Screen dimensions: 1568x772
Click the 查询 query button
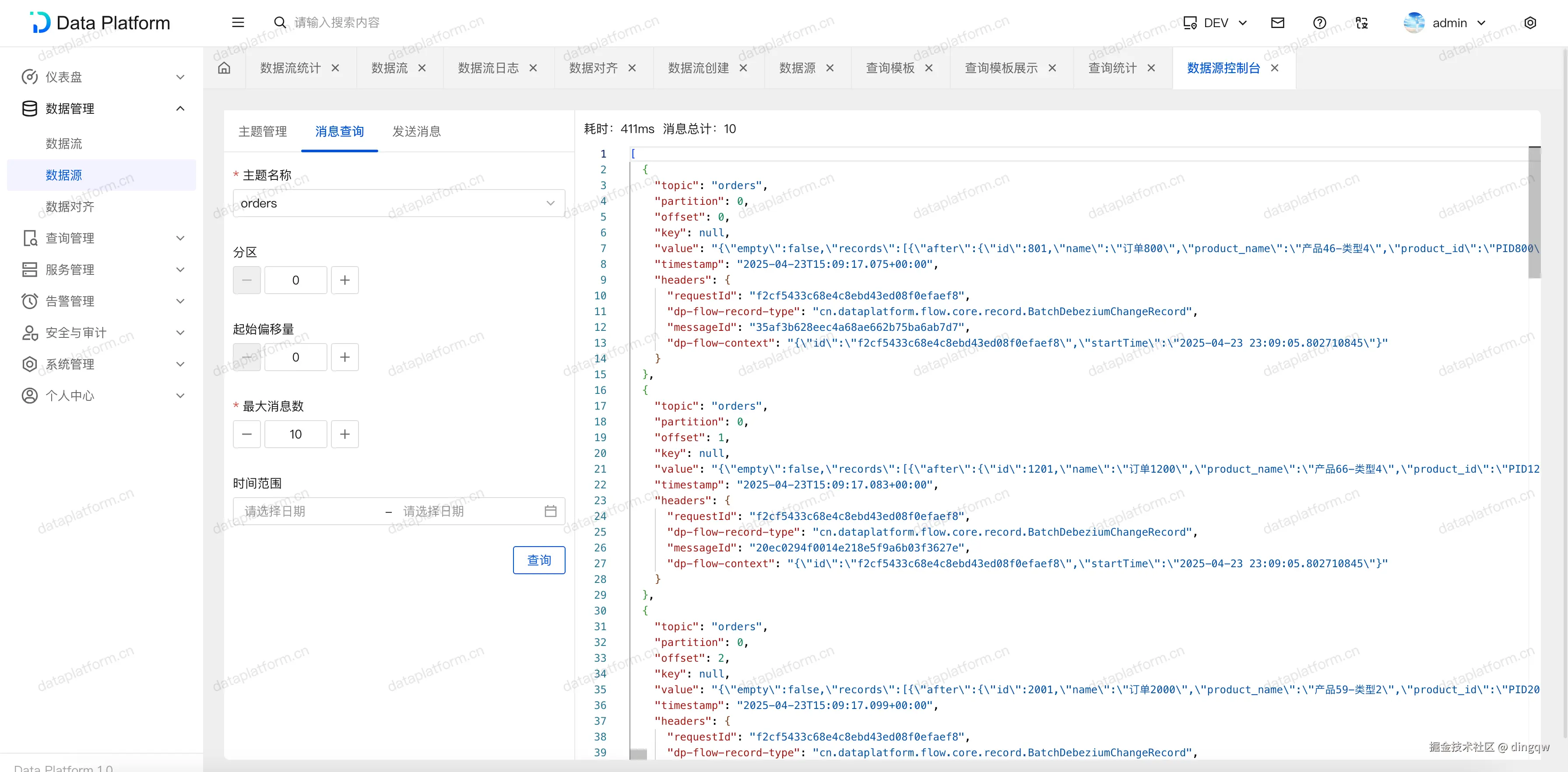[539, 560]
